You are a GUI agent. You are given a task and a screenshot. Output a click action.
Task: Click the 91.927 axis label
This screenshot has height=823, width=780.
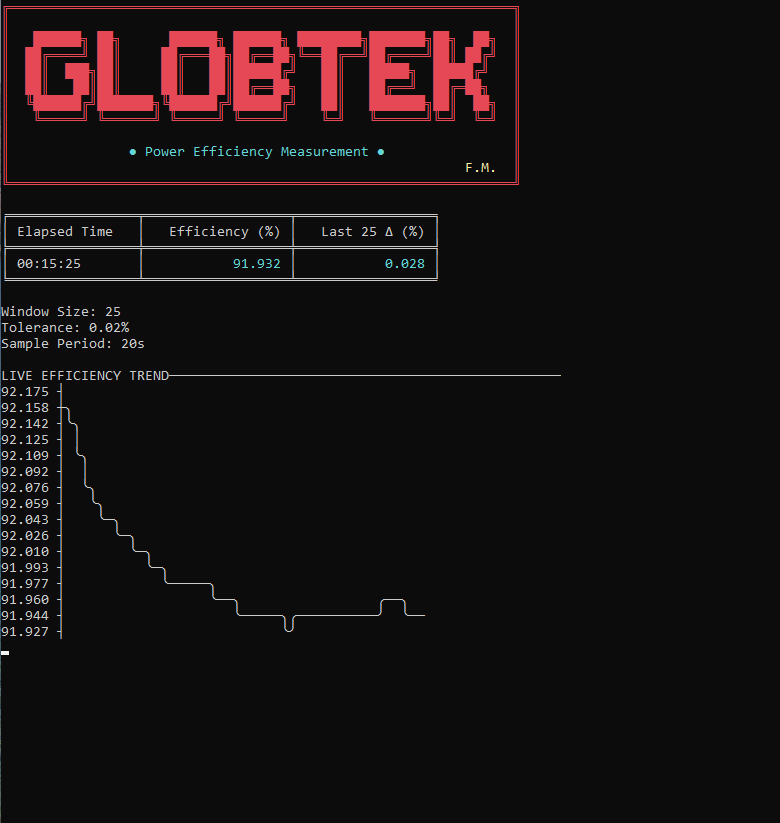[25, 632]
